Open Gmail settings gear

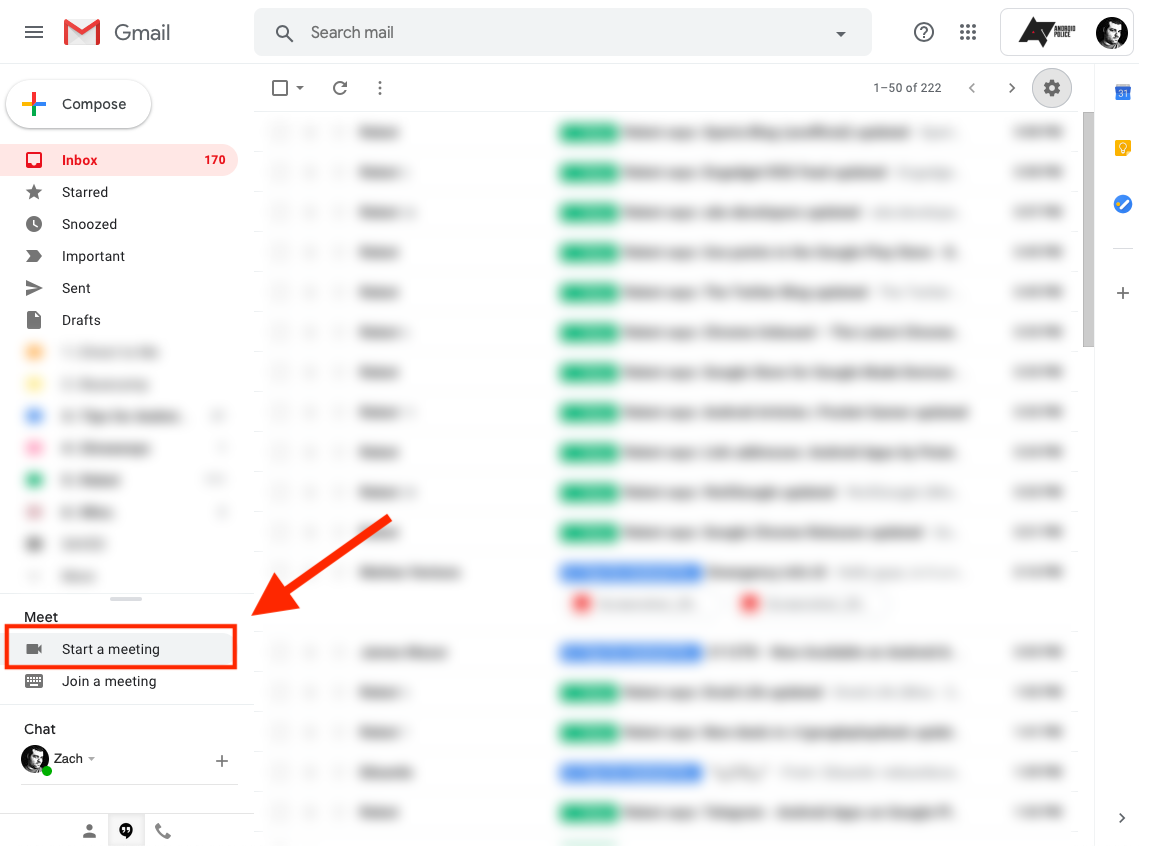pos(1051,88)
